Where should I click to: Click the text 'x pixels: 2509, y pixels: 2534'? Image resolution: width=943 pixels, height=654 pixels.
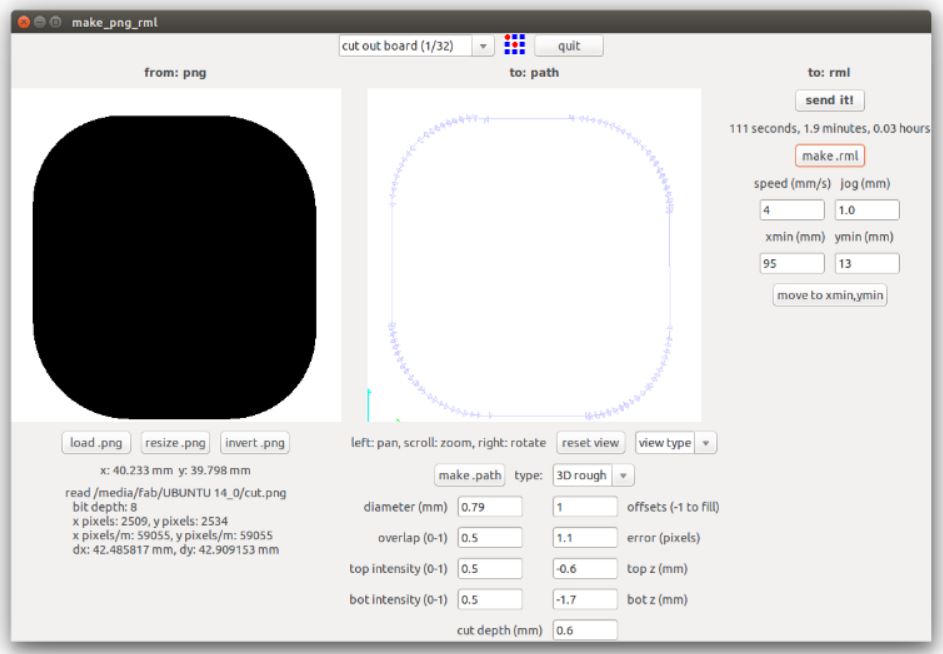tap(150, 521)
